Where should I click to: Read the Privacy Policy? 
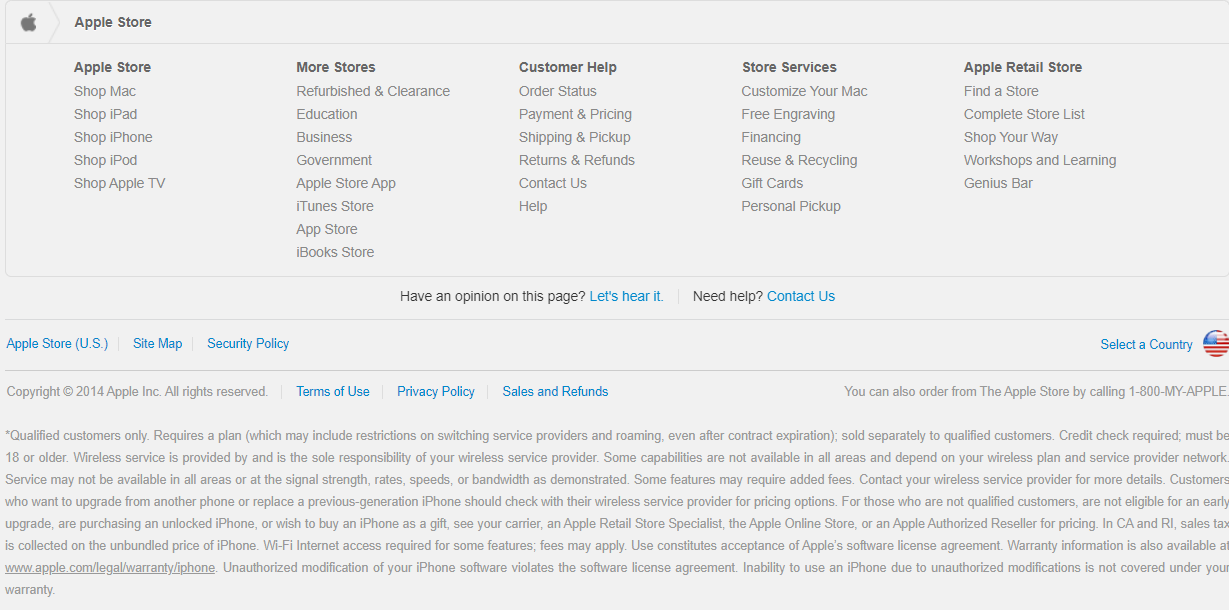pyautogui.click(x=436, y=391)
